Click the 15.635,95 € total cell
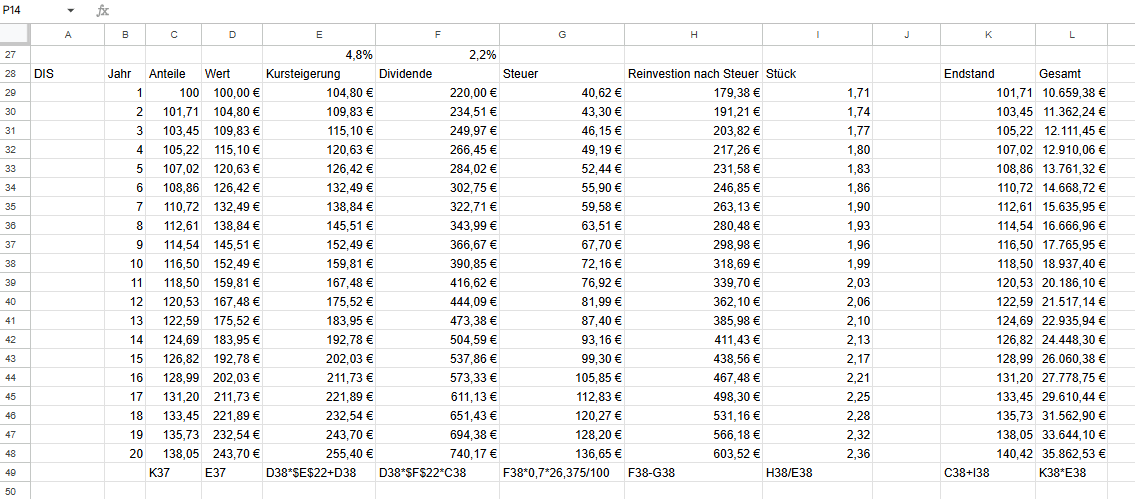Screen dimensions: 1135x499 (1071, 206)
